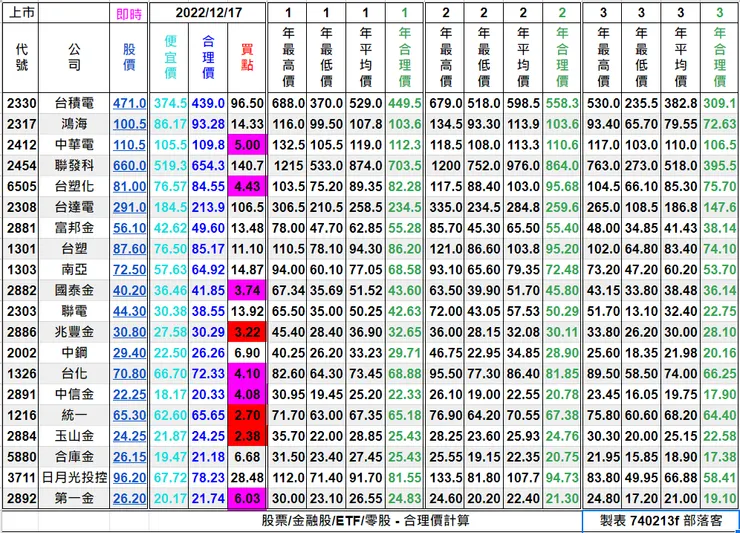Click the 56.10 price link for 富邦金

click(129, 228)
